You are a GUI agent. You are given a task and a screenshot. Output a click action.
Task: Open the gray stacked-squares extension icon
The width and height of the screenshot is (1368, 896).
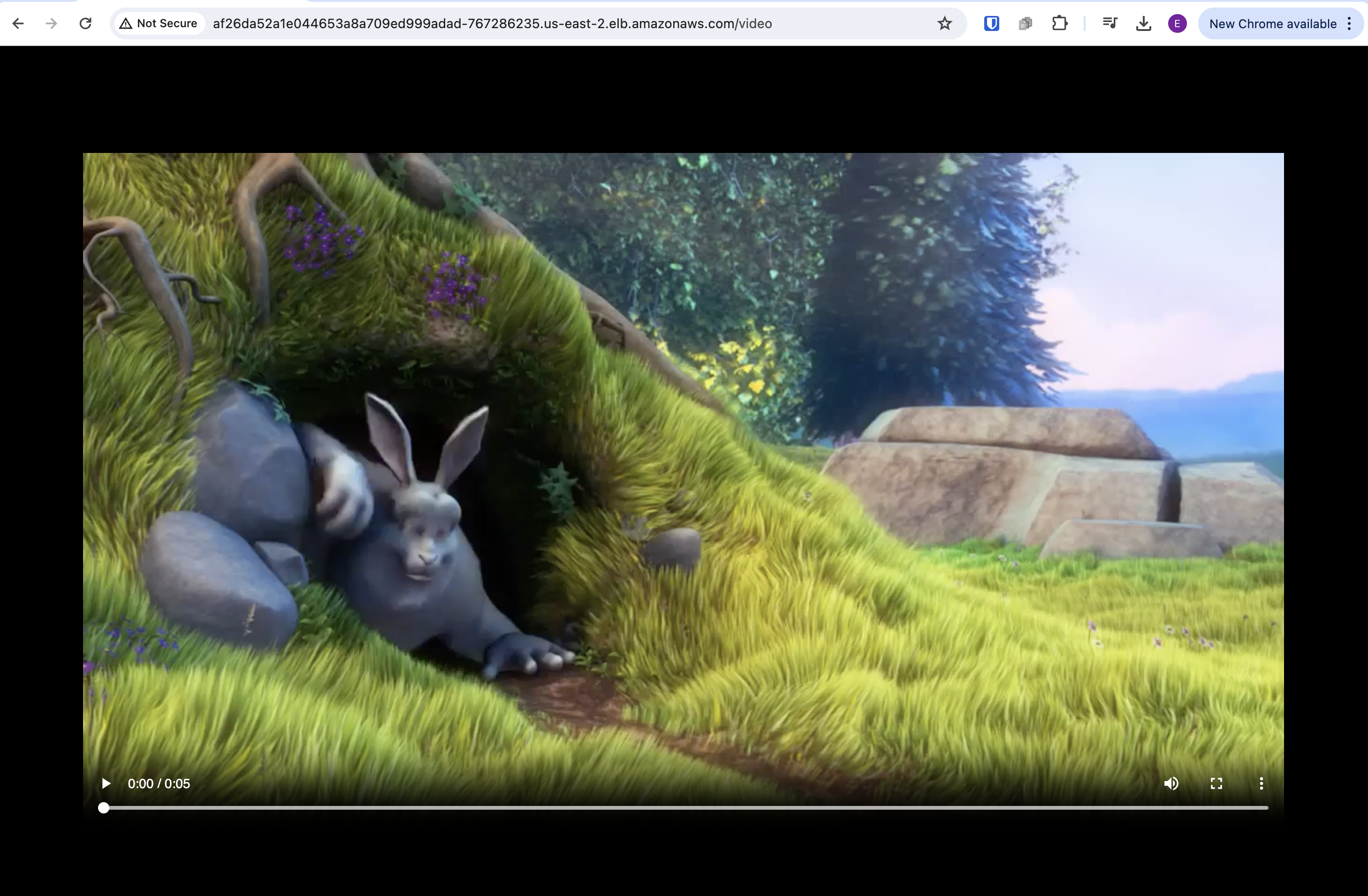tap(1026, 23)
